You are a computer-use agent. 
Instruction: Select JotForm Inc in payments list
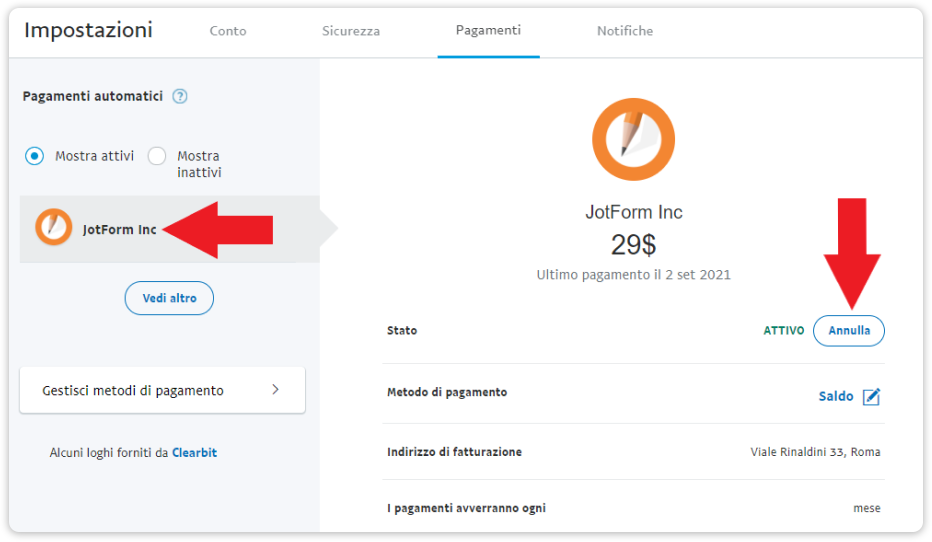click(120, 229)
